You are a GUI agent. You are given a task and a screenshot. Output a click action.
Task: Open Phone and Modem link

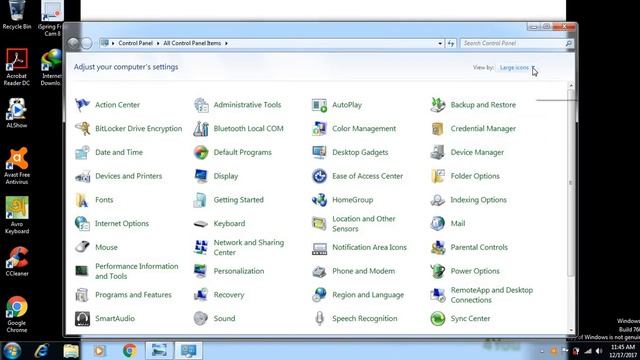coord(363,271)
